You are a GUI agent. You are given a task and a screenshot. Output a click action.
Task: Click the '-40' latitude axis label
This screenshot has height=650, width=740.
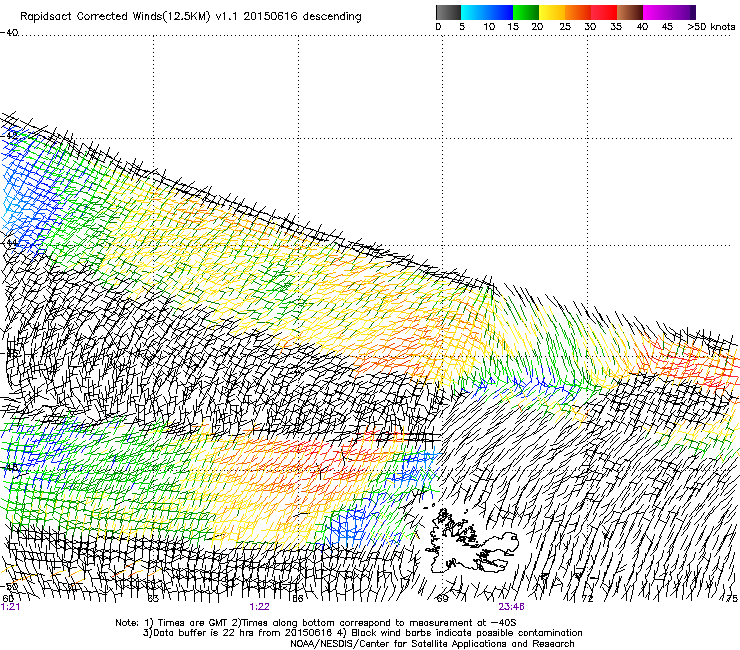pos(9,33)
